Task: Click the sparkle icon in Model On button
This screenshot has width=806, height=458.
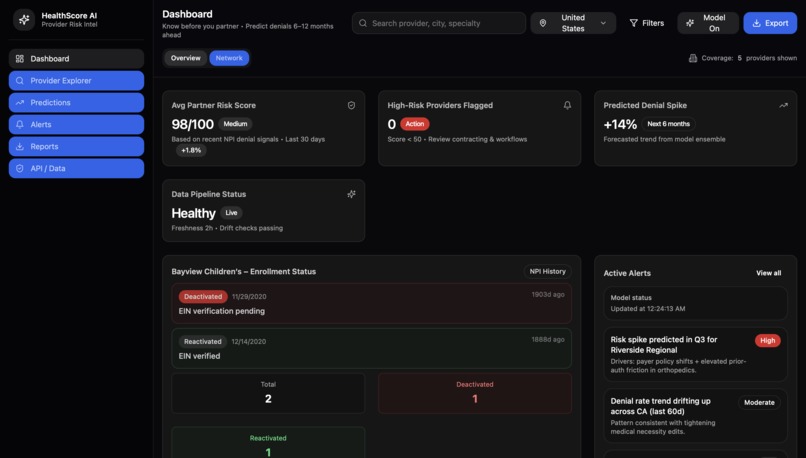Action: 690,23
